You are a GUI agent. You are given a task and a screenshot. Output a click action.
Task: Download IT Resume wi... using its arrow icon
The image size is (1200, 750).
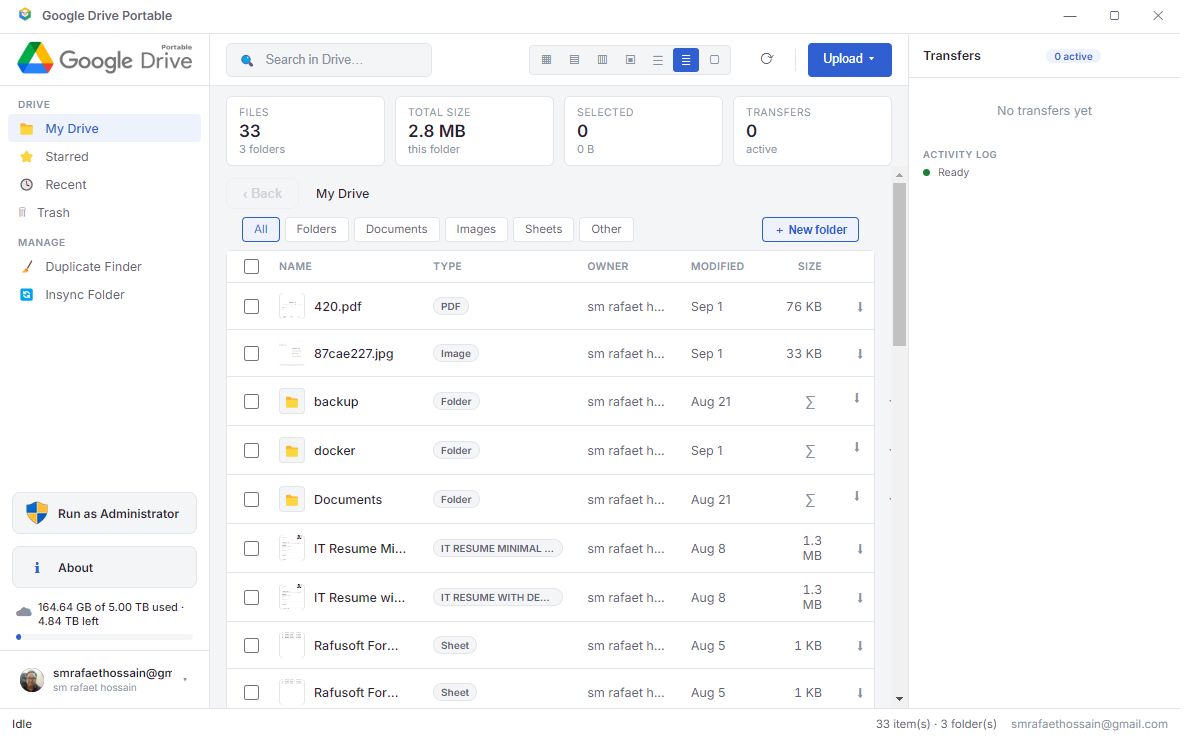click(x=860, y=598)
